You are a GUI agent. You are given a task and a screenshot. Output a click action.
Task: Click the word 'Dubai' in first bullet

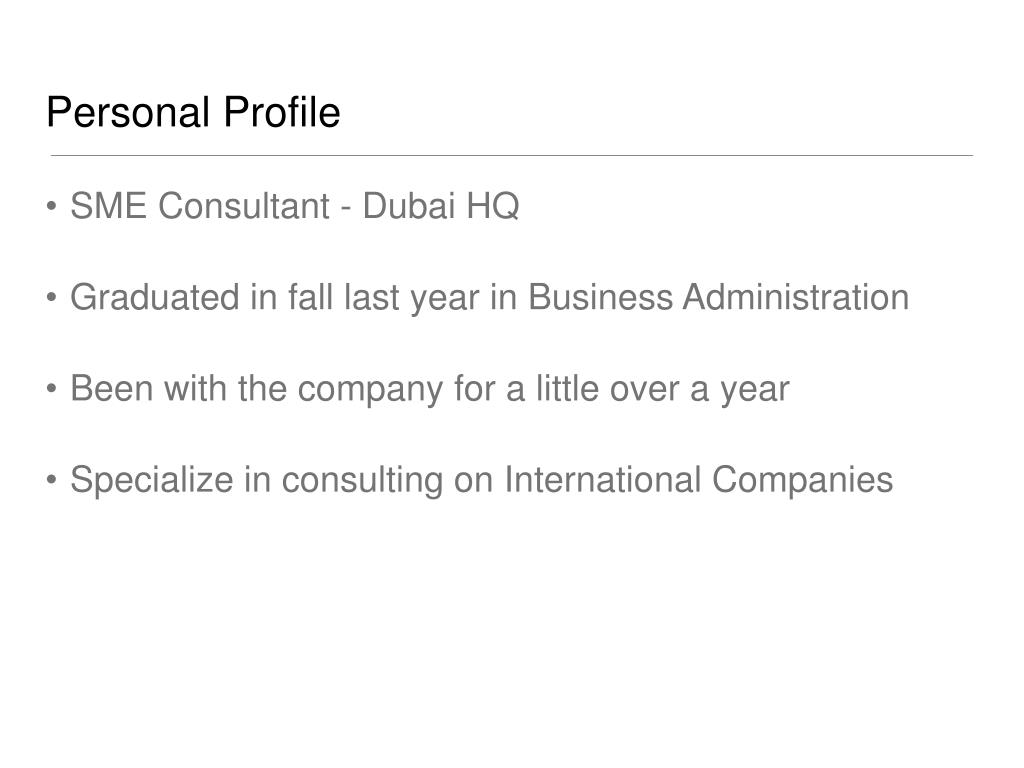coord(409,206)
